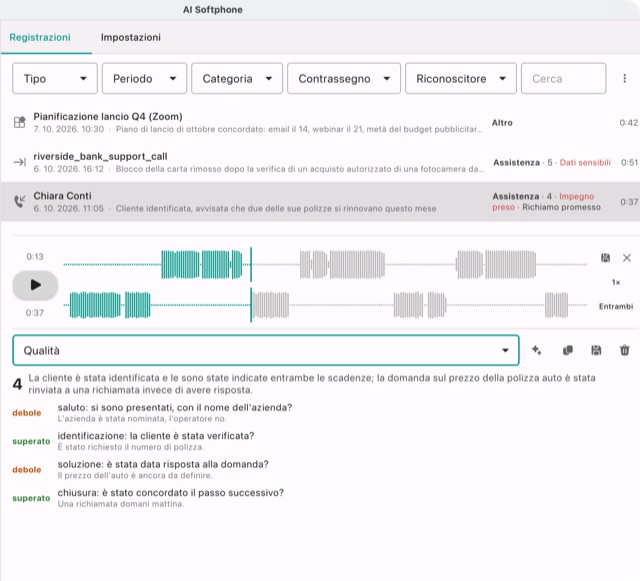Select the Pianificazione lancio Q4 (Zoom) recording

click(x=320, y=122)
